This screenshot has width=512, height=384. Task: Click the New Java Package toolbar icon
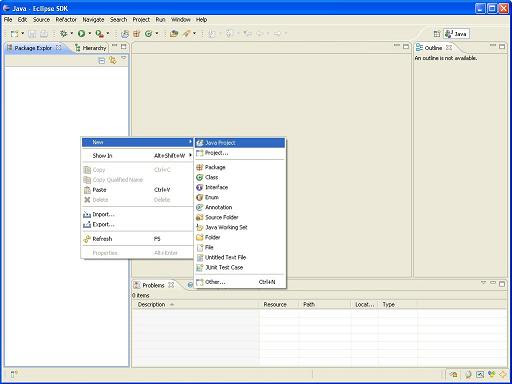(x=137, y=33)
